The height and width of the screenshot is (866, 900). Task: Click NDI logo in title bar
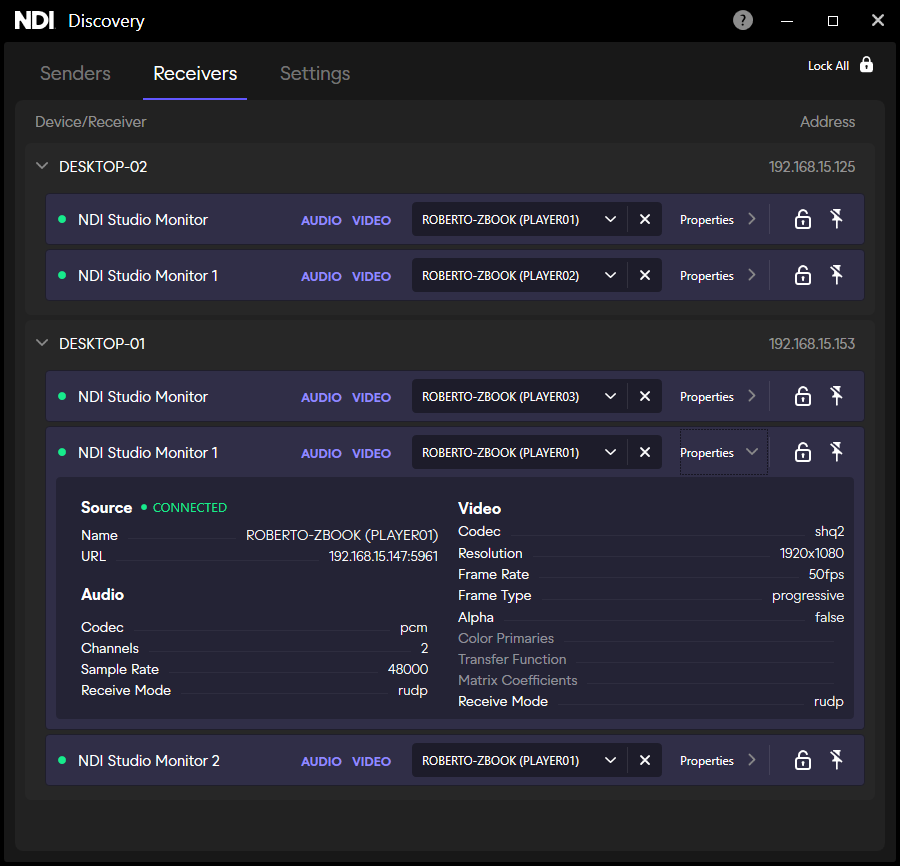[x=34, y=21]
